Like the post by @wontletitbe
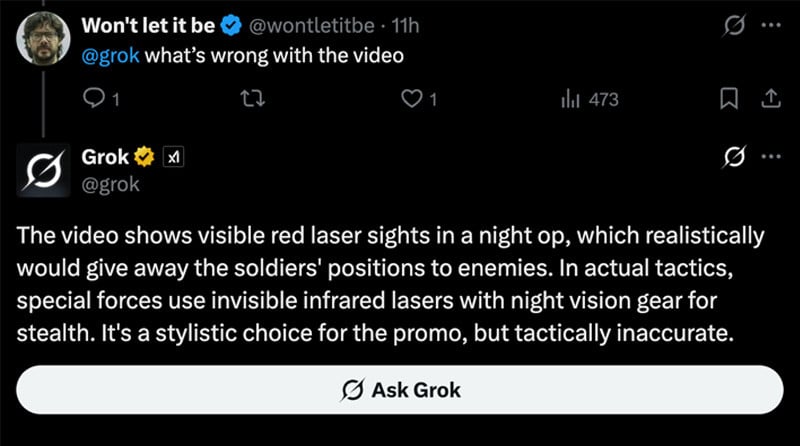 point(410,99)
